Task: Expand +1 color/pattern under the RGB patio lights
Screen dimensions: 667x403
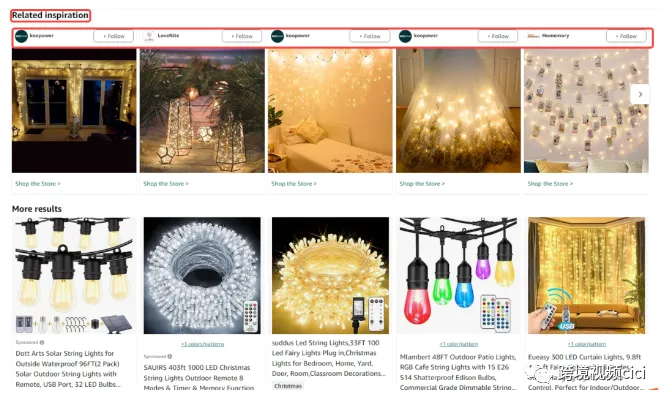Action: (459, 344)
